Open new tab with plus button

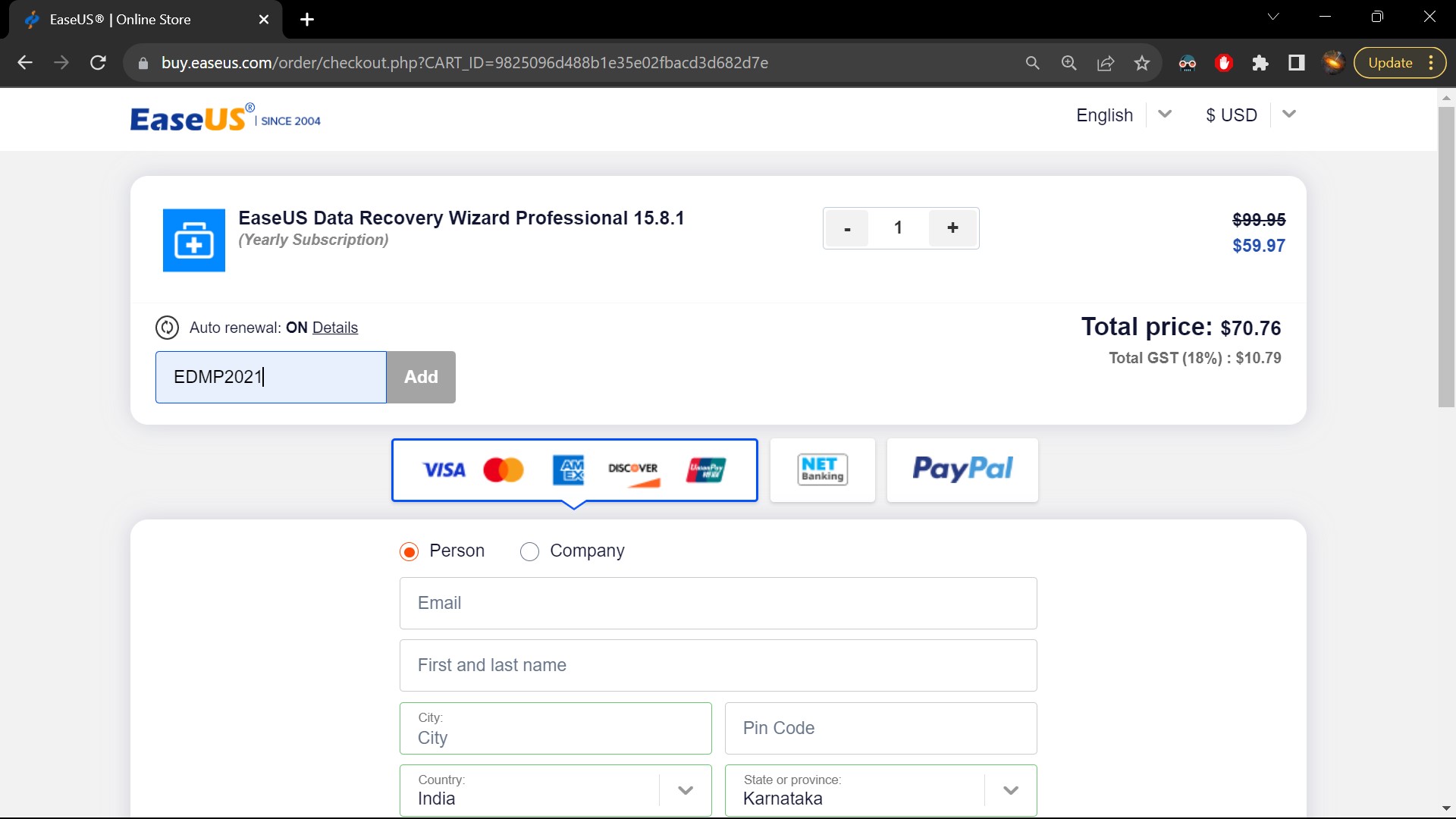pos(307,20)
